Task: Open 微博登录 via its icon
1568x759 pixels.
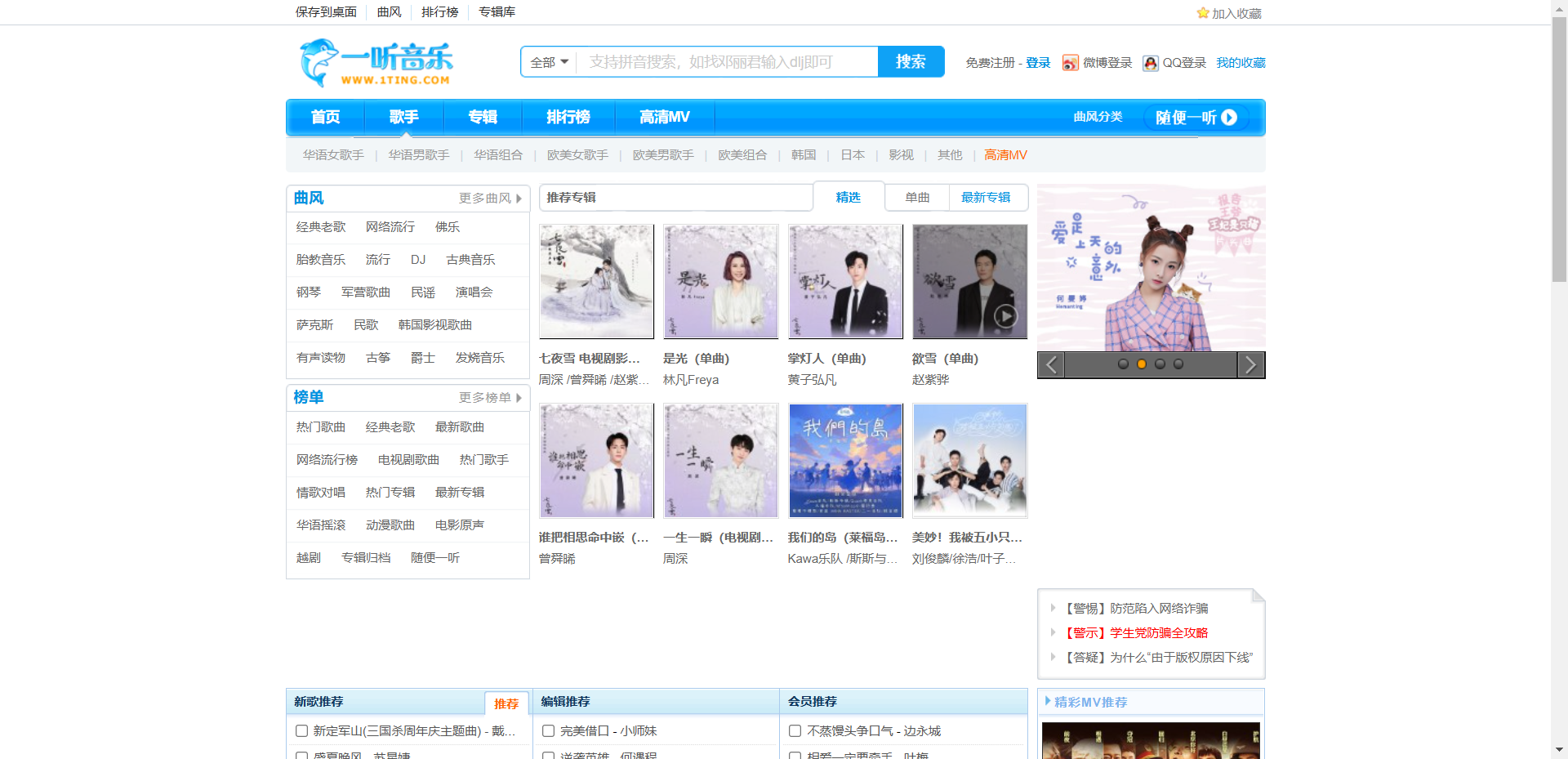Action: (1070, 63)
